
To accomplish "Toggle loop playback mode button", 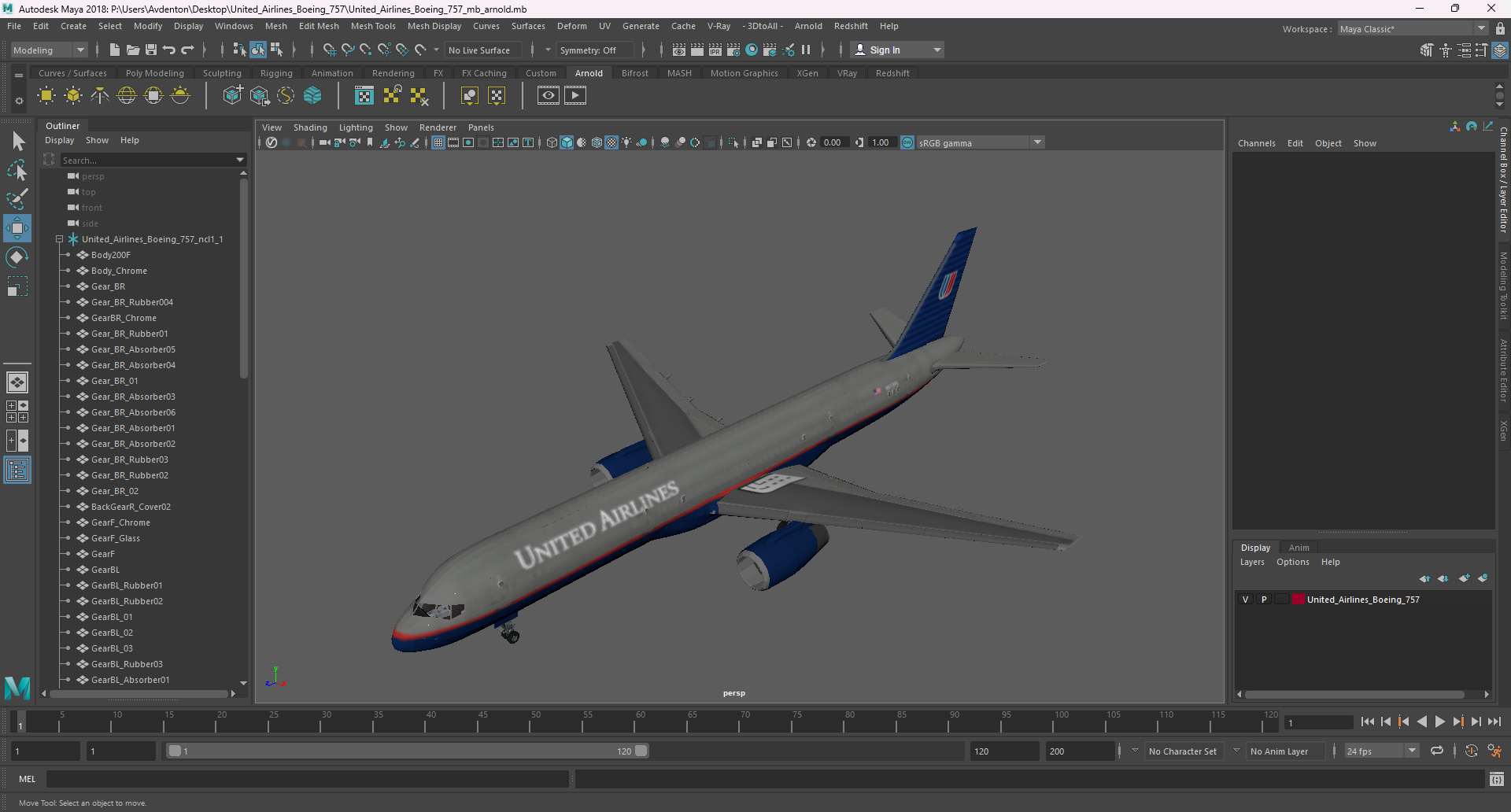I will pyautogui.click(x=1437, y=751).
